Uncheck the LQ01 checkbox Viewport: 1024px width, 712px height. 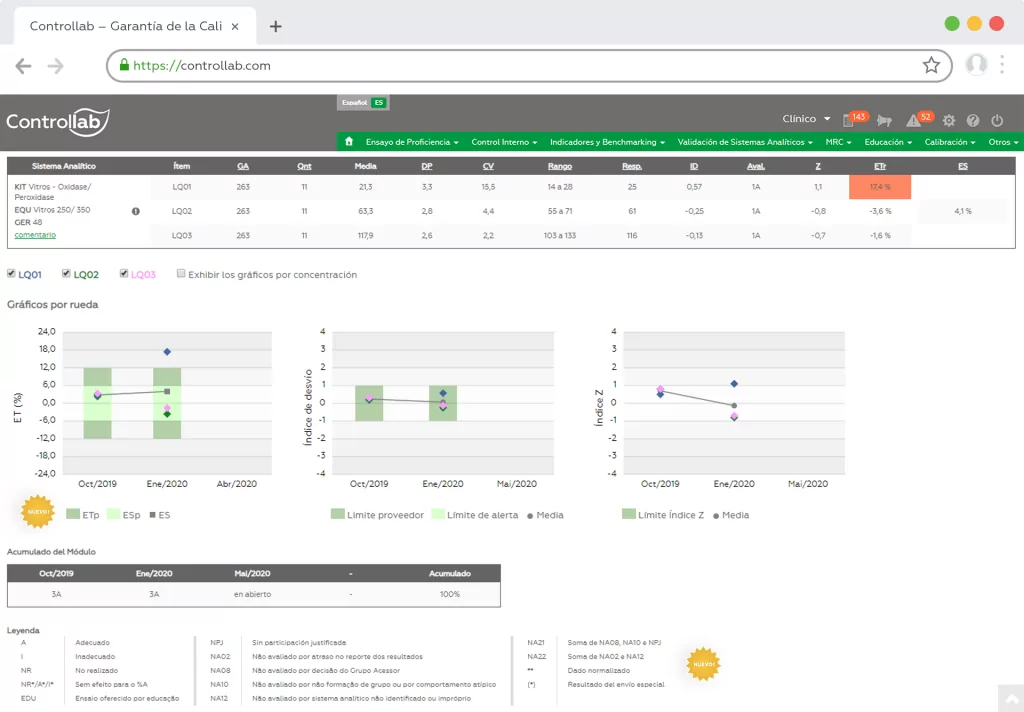tap(12, 274)
